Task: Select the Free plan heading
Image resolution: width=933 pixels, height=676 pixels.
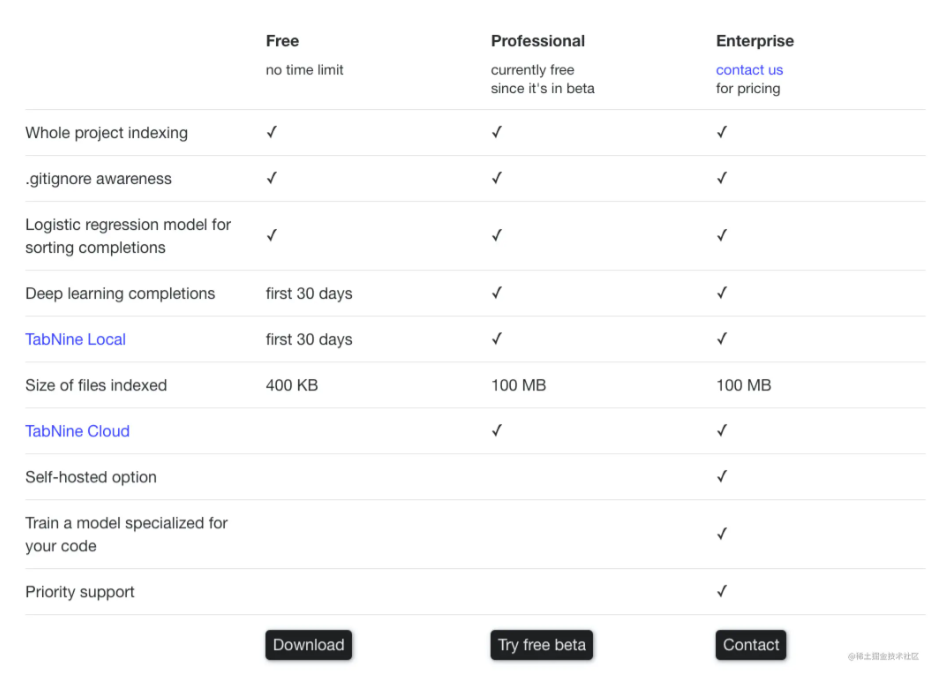Action: tap(282, 41)
